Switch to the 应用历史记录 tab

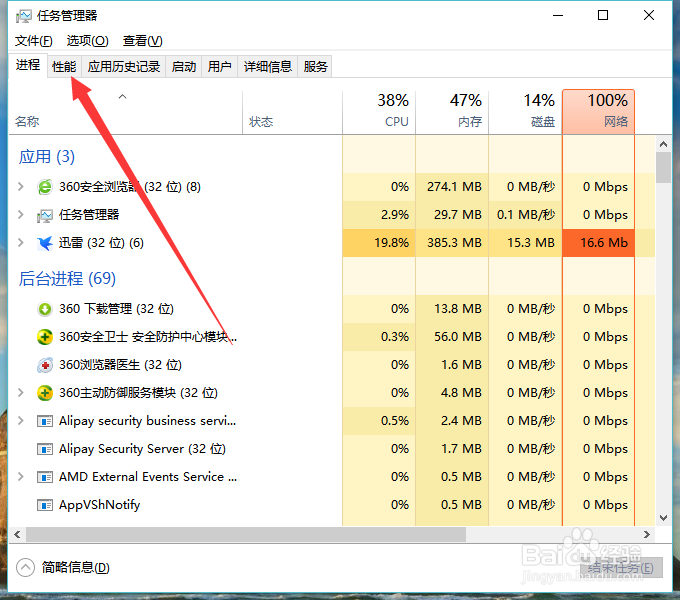coord(124,67)
